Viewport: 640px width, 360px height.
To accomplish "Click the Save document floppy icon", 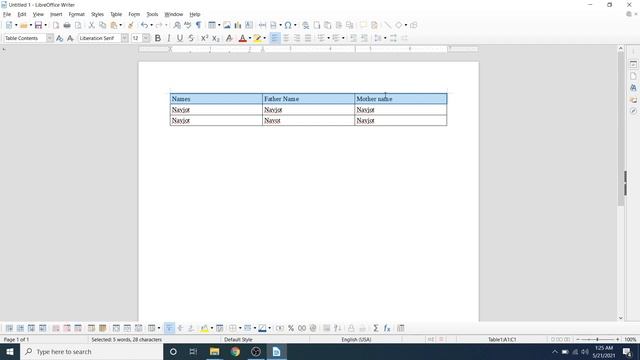I will [x=38, y=25].
